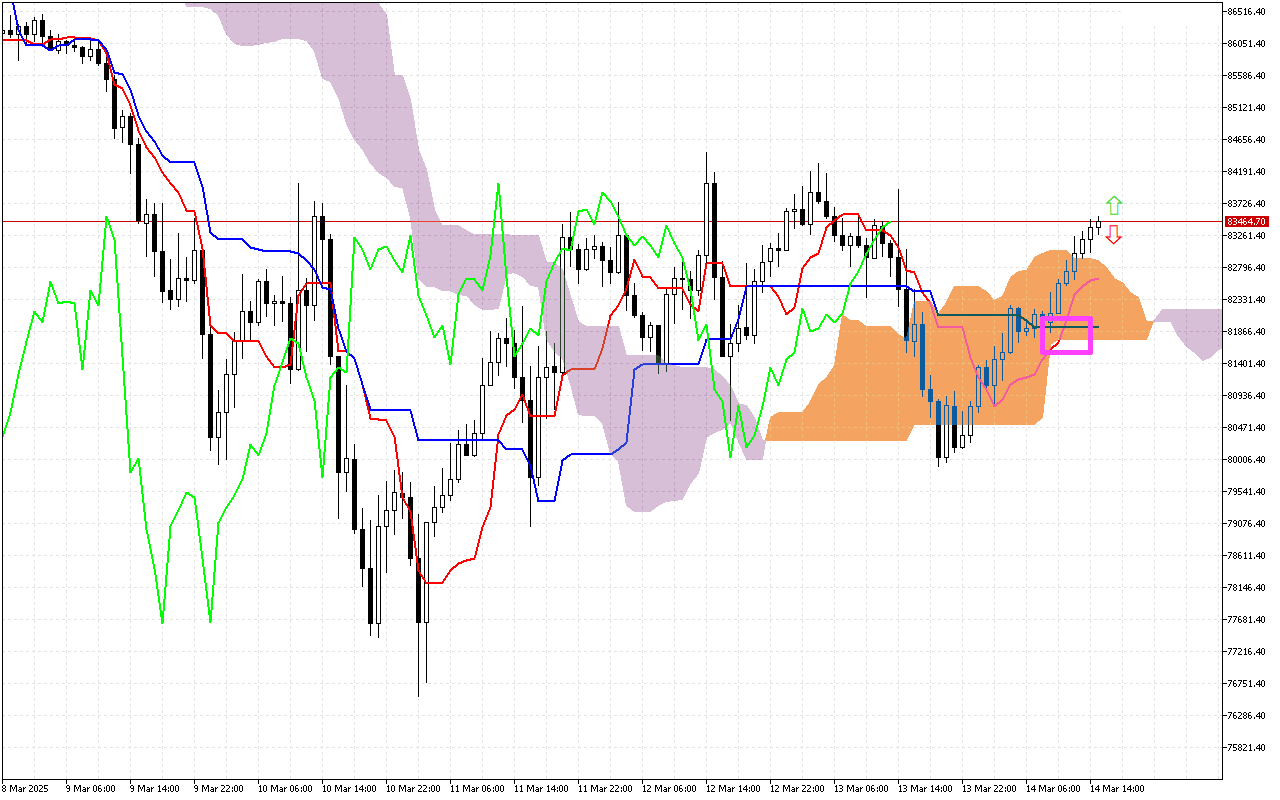Click the "14 Mar 14:00" time label
Viewport: 1280px width, 800px height.
(1119, 788)
